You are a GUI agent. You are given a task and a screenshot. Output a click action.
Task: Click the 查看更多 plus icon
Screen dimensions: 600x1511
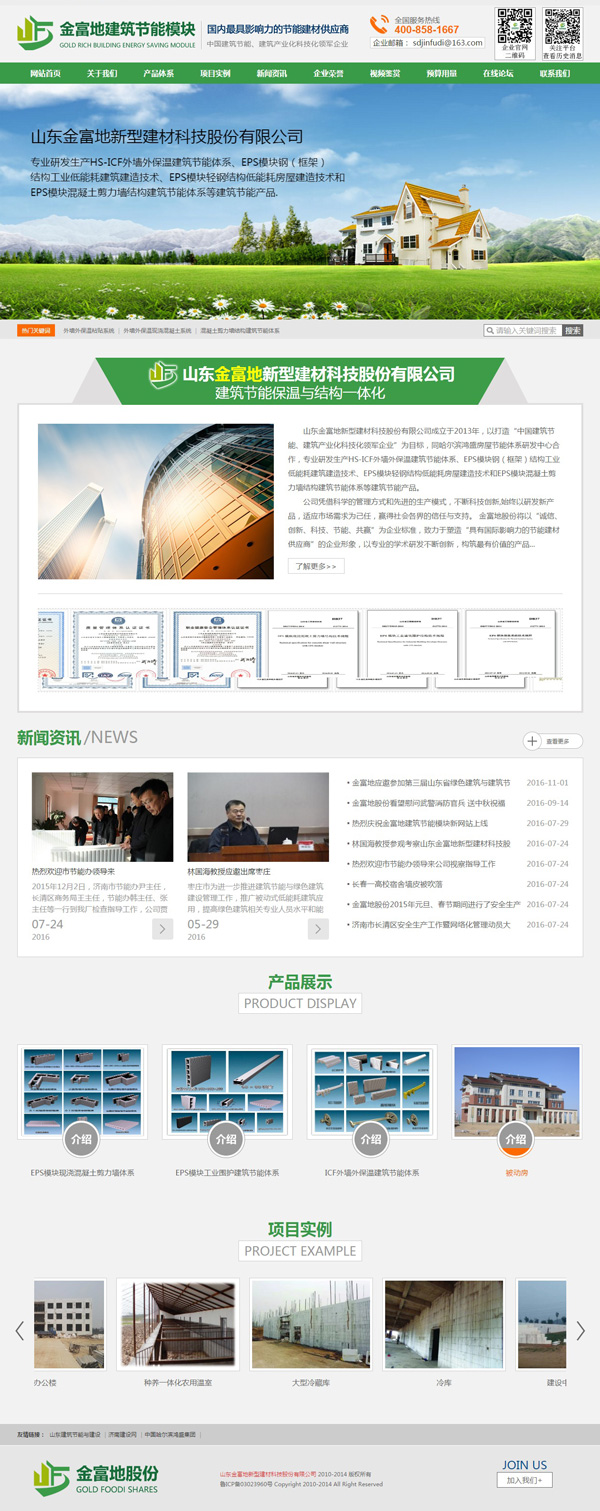pyautogui.click(x=532, y=741)
